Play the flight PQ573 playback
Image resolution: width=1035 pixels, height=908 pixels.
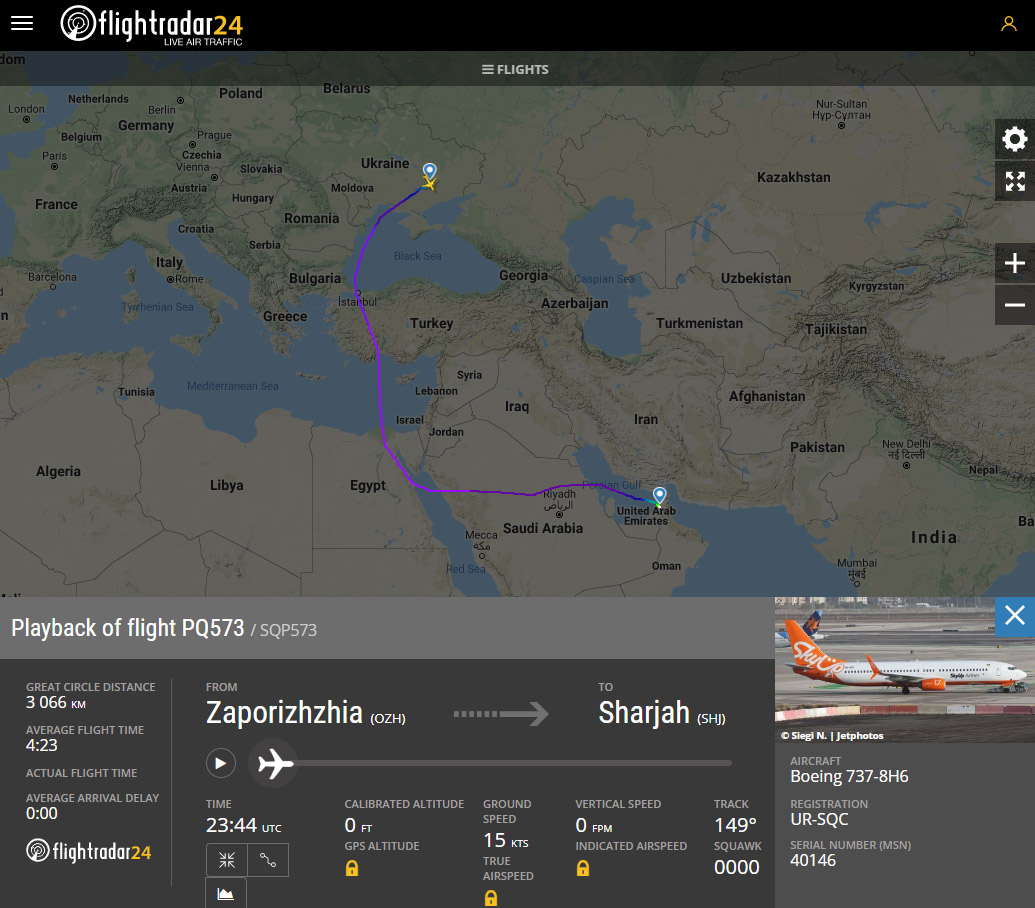pyautogui.click(x=220, y=763)
